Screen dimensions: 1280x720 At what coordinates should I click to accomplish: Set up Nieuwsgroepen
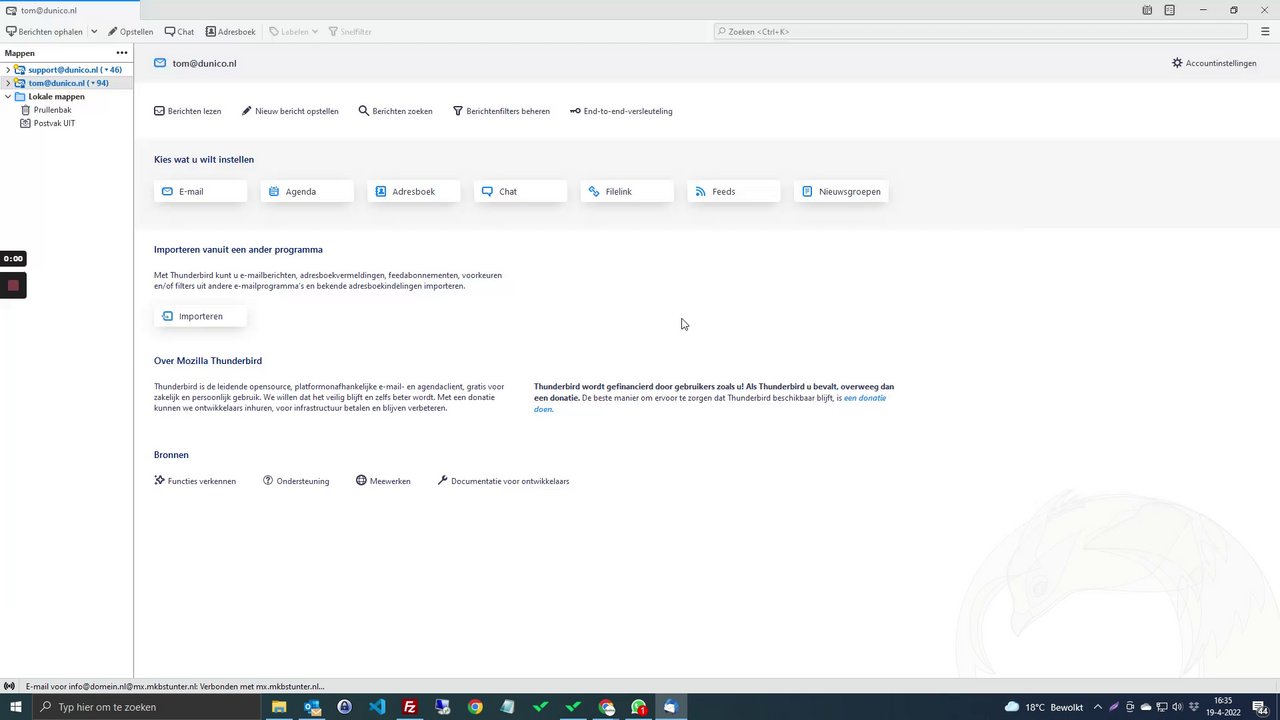[841, 191]
